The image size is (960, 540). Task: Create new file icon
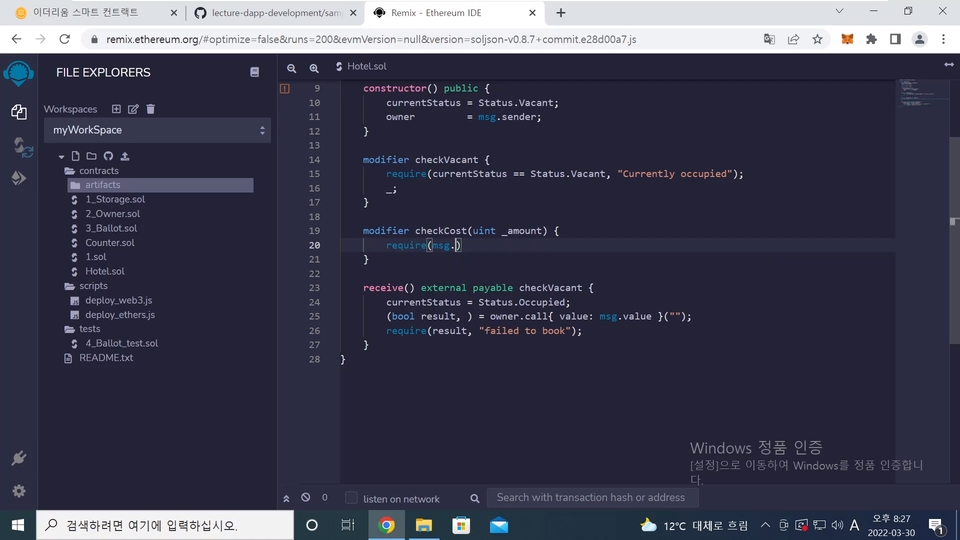[x=75, y=156]
